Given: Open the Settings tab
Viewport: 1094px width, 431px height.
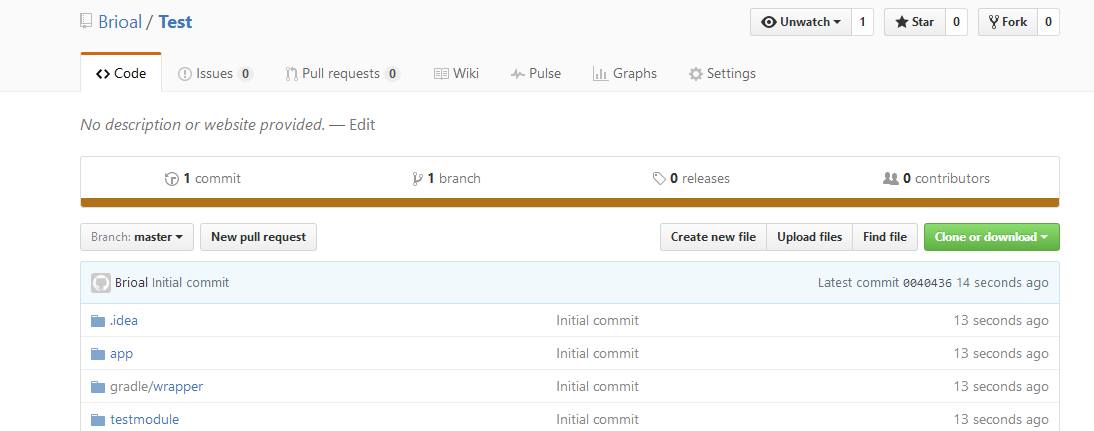Looking at the screenshot, I should (722, 73).
